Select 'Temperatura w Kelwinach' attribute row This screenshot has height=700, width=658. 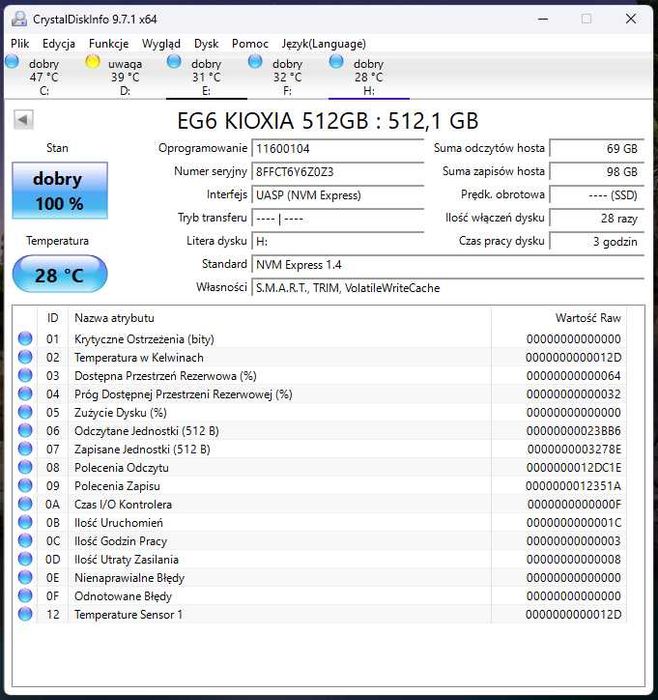click(320, 357)
